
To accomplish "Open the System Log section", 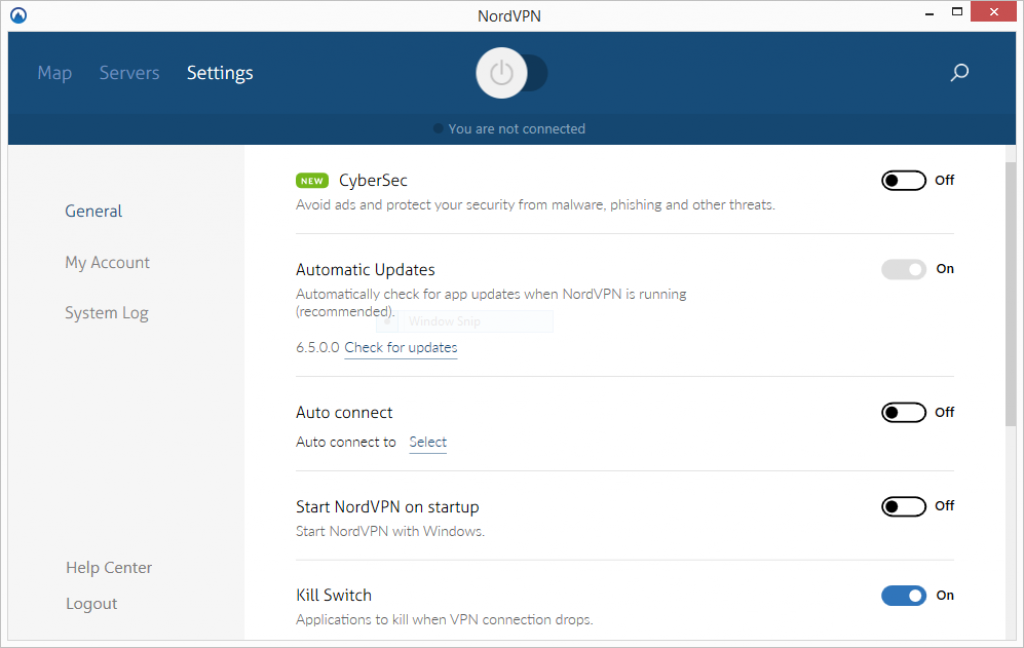I will (x=106, y=314).
